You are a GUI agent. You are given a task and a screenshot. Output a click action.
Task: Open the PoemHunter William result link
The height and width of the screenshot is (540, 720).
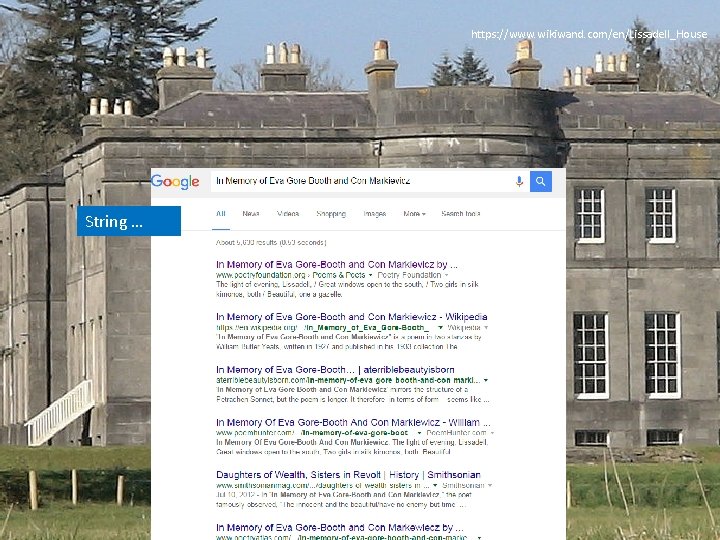[353, 422]
